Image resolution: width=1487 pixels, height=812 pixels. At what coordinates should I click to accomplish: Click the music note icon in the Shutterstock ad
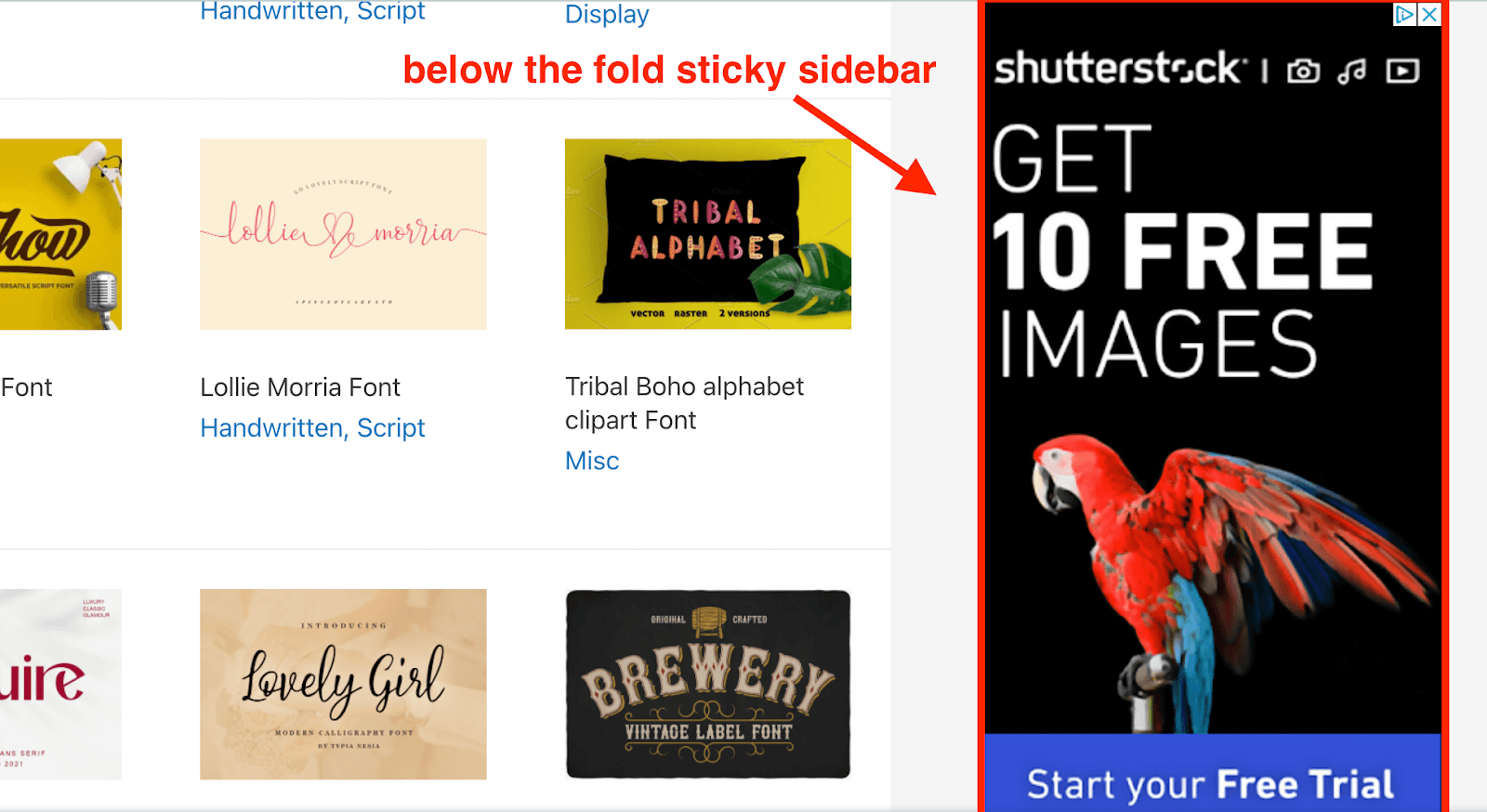(1353, 69)
